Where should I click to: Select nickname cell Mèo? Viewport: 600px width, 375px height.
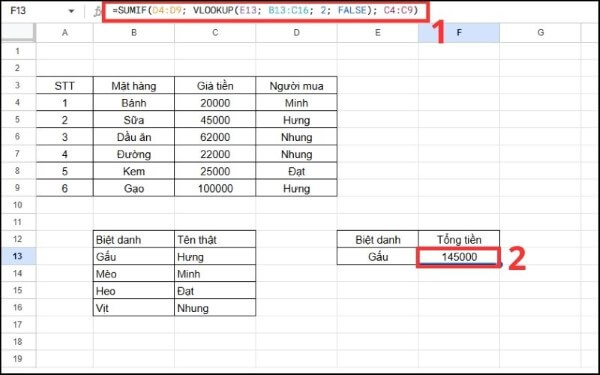[x=134, y=274]
